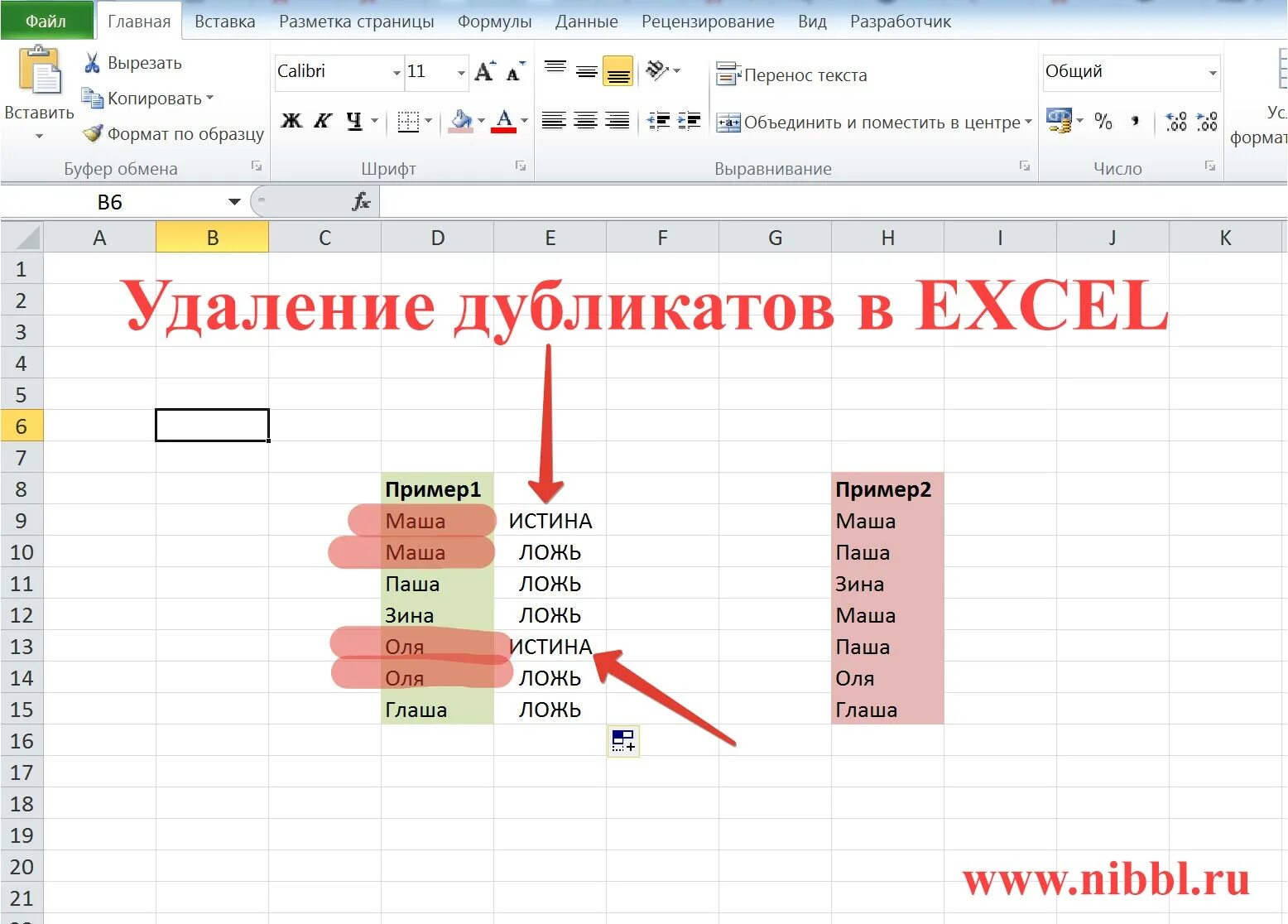Select cell Зина in column D
This screenshot has width=1288, height=924.
(437, 615)
